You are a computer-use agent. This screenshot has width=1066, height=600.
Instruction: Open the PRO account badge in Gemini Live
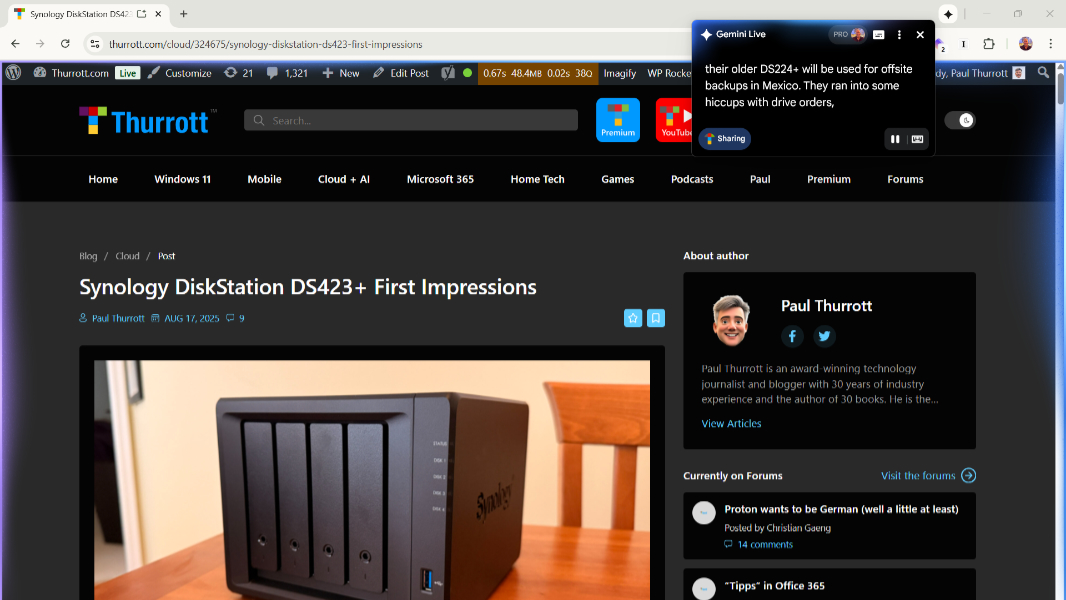tap(848, 34)
